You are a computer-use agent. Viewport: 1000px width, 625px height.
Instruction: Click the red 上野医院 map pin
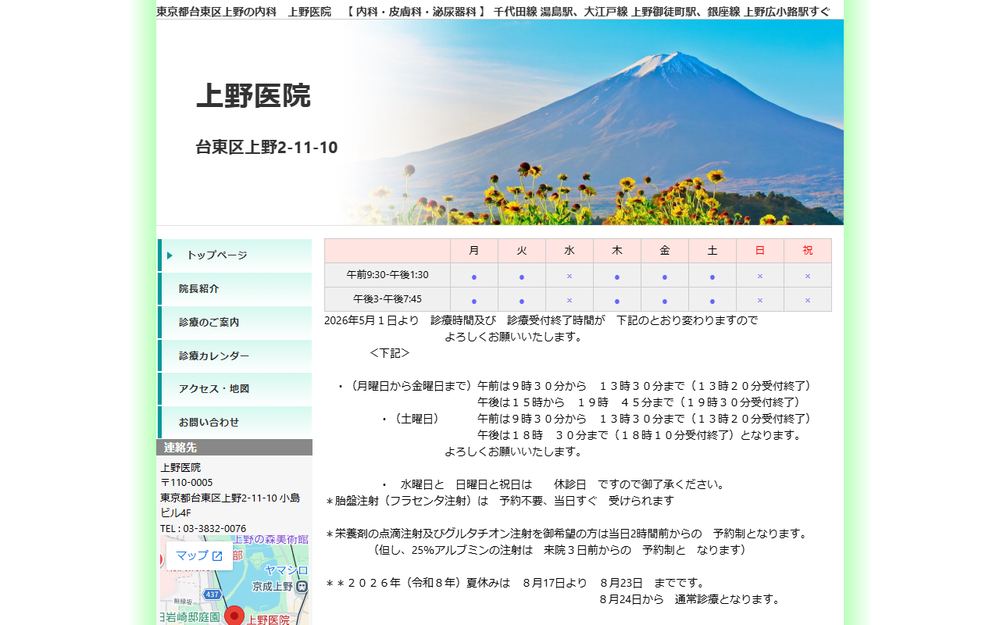click(x=235, y=615)
